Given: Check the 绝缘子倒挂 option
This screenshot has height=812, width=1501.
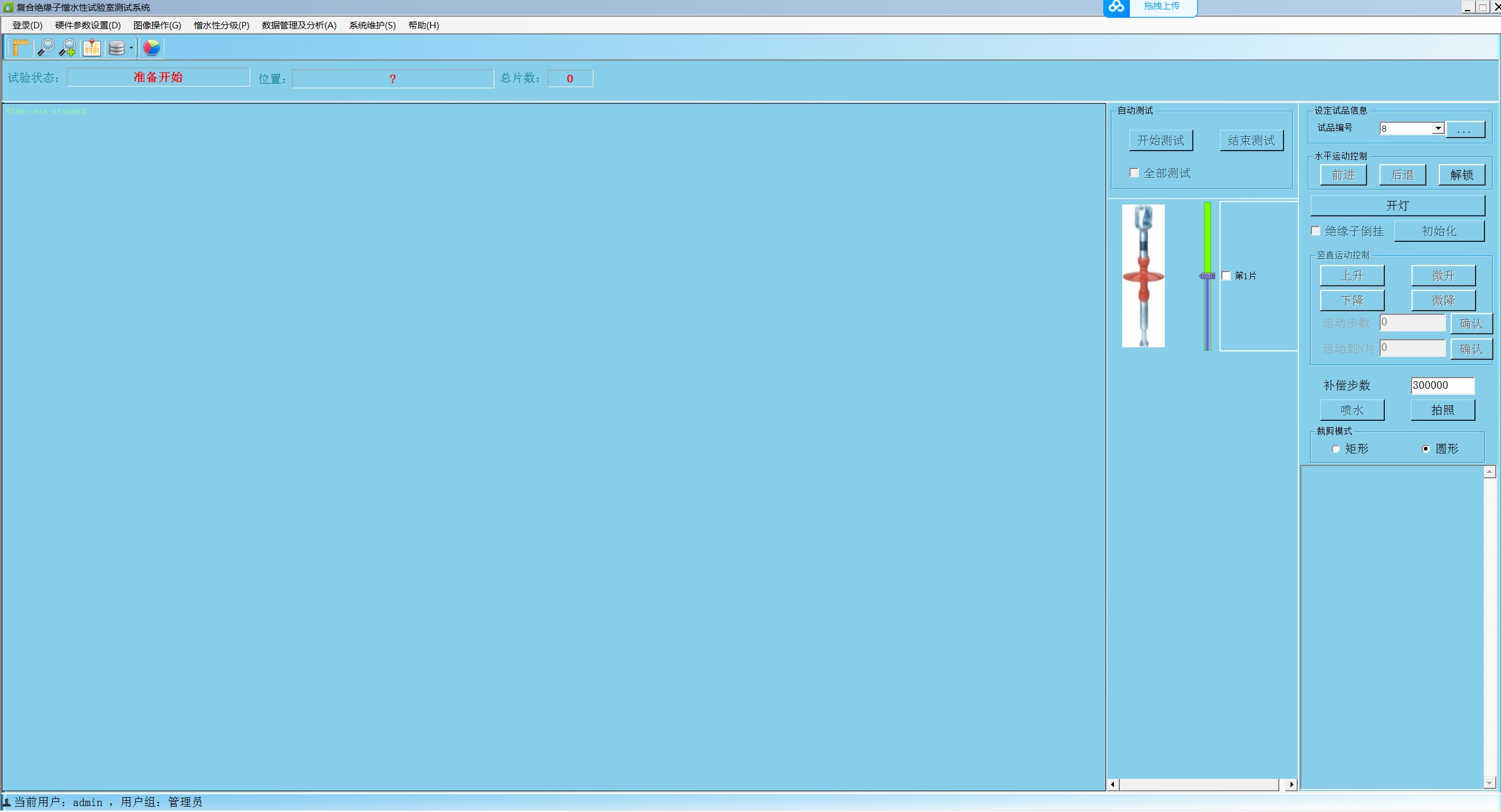Looking at the screenshot, I should tap(1315, 231).
